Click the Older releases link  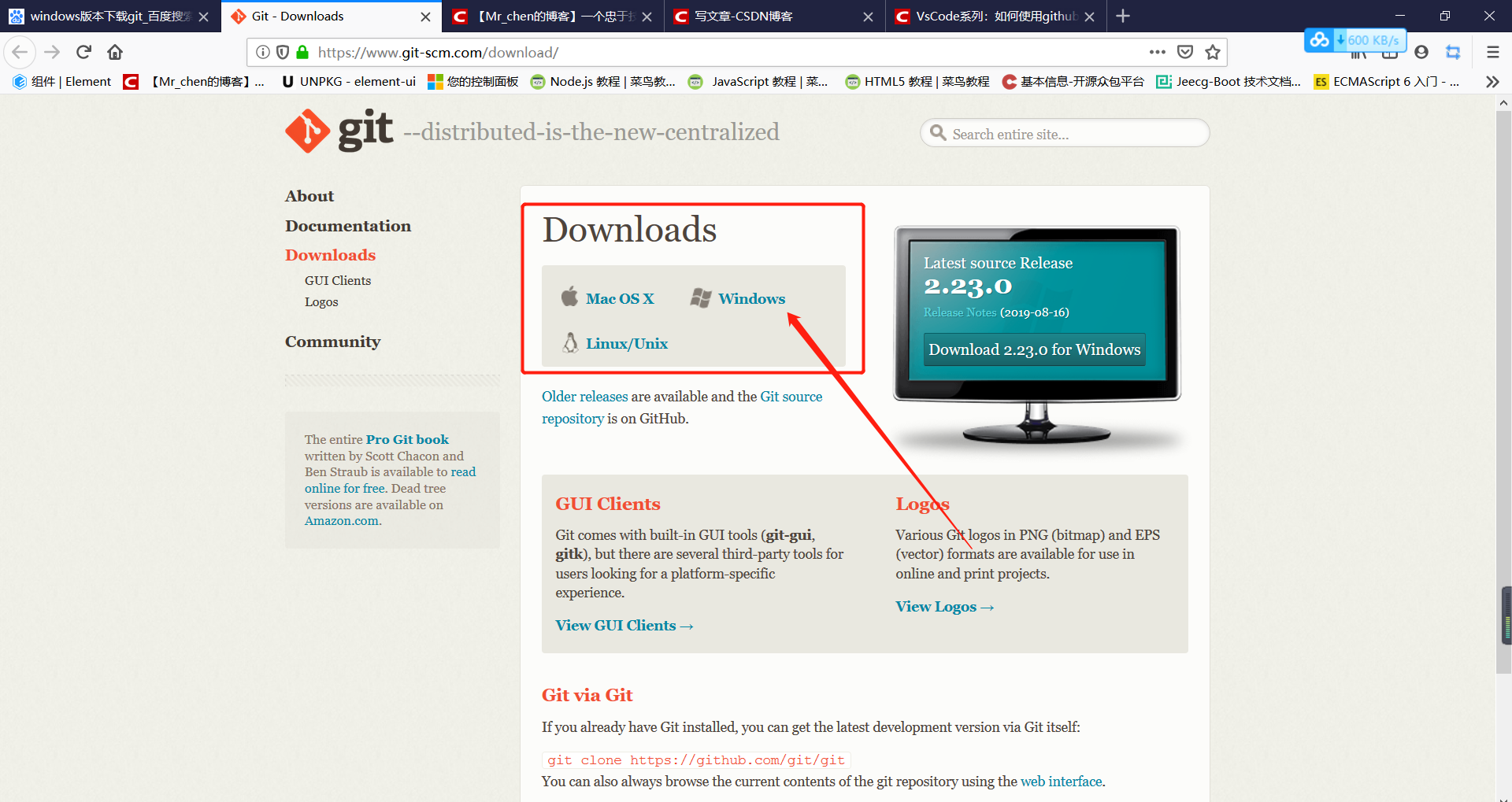584,396
